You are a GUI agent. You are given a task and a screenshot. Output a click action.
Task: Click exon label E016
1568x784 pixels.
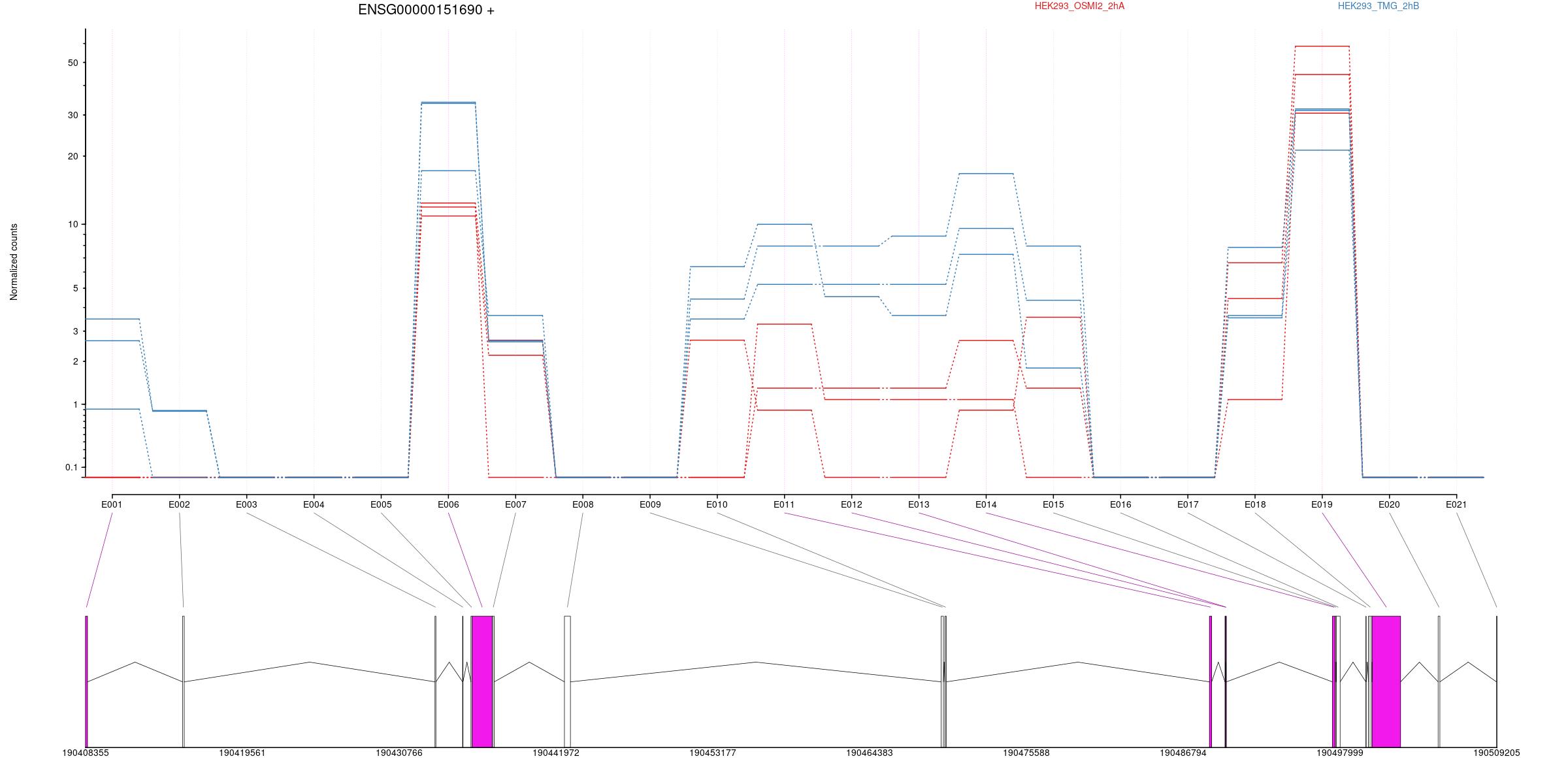point(1120,504)
